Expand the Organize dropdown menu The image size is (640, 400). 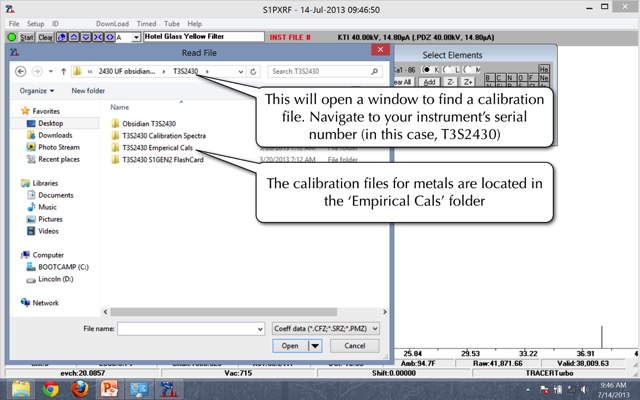(x=39, y=90)
